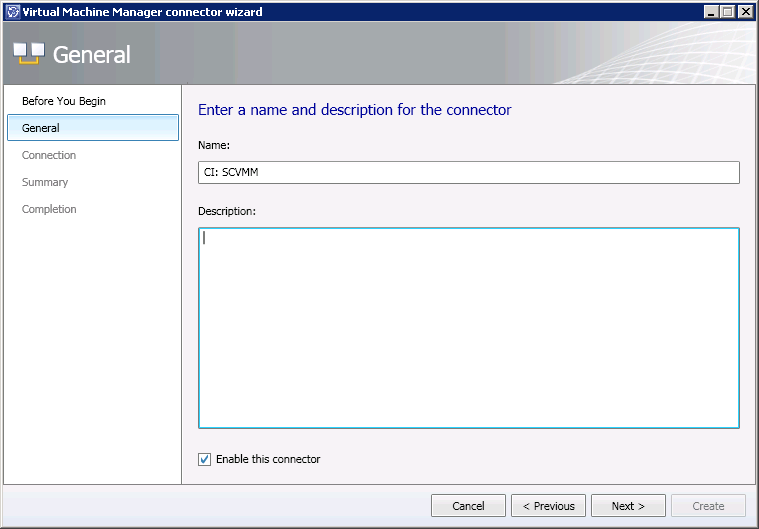Viewport: 759px width, 529px height.
Task: Click the wizard icon in the title bar
Action: point(12,12)
